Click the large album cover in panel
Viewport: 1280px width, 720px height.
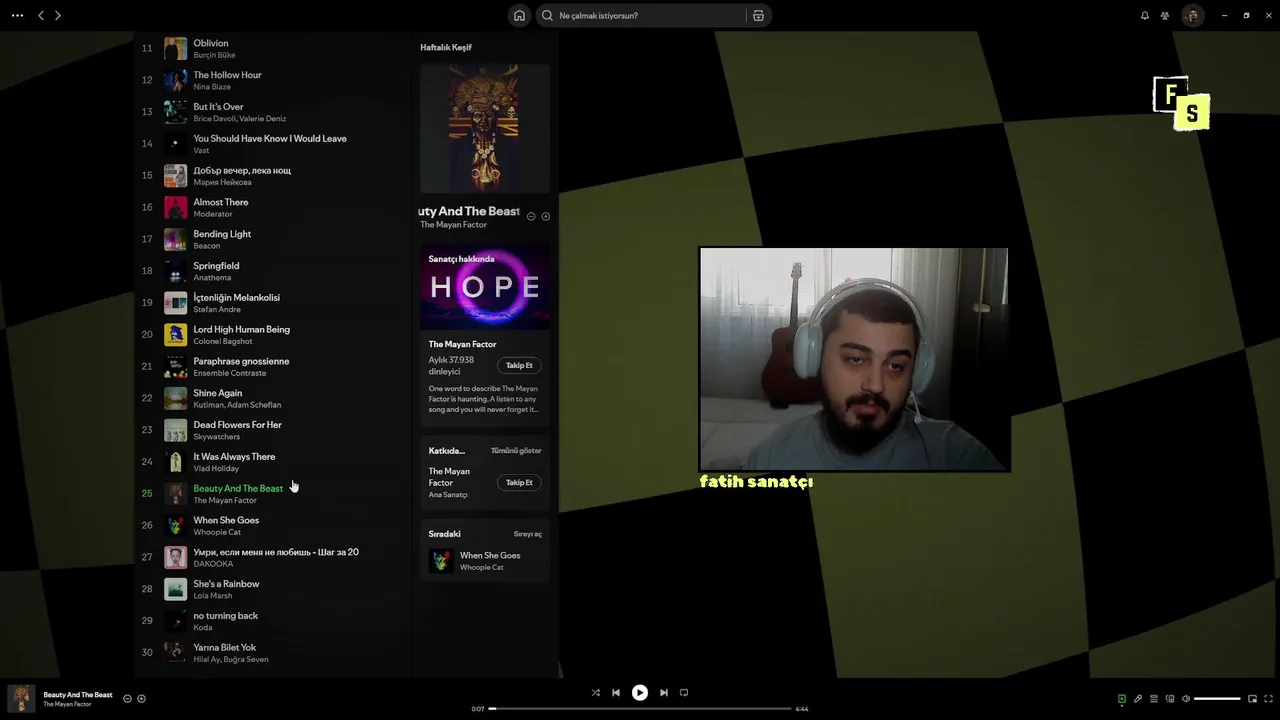[485, 128]
